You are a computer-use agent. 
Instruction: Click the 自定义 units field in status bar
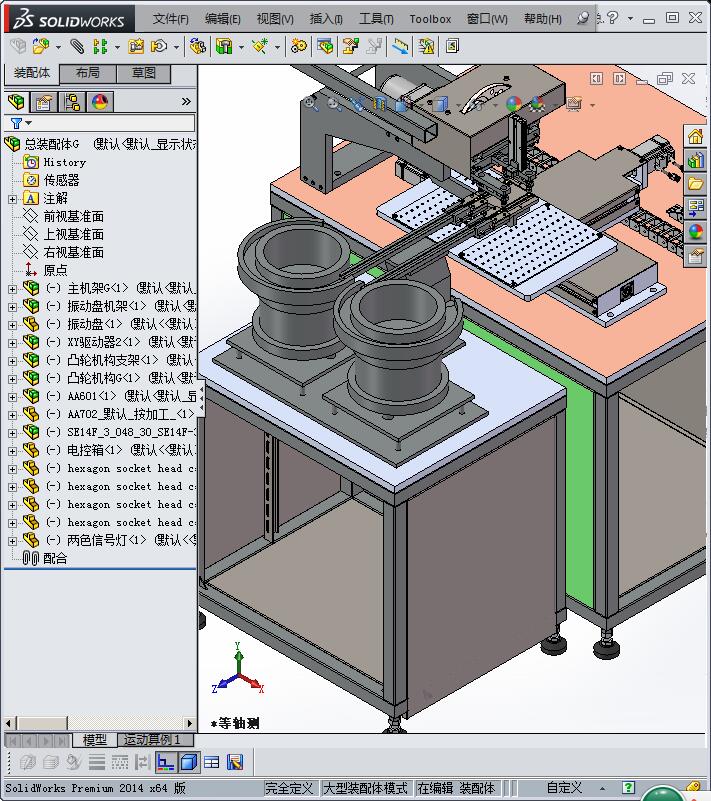[564, 788]
